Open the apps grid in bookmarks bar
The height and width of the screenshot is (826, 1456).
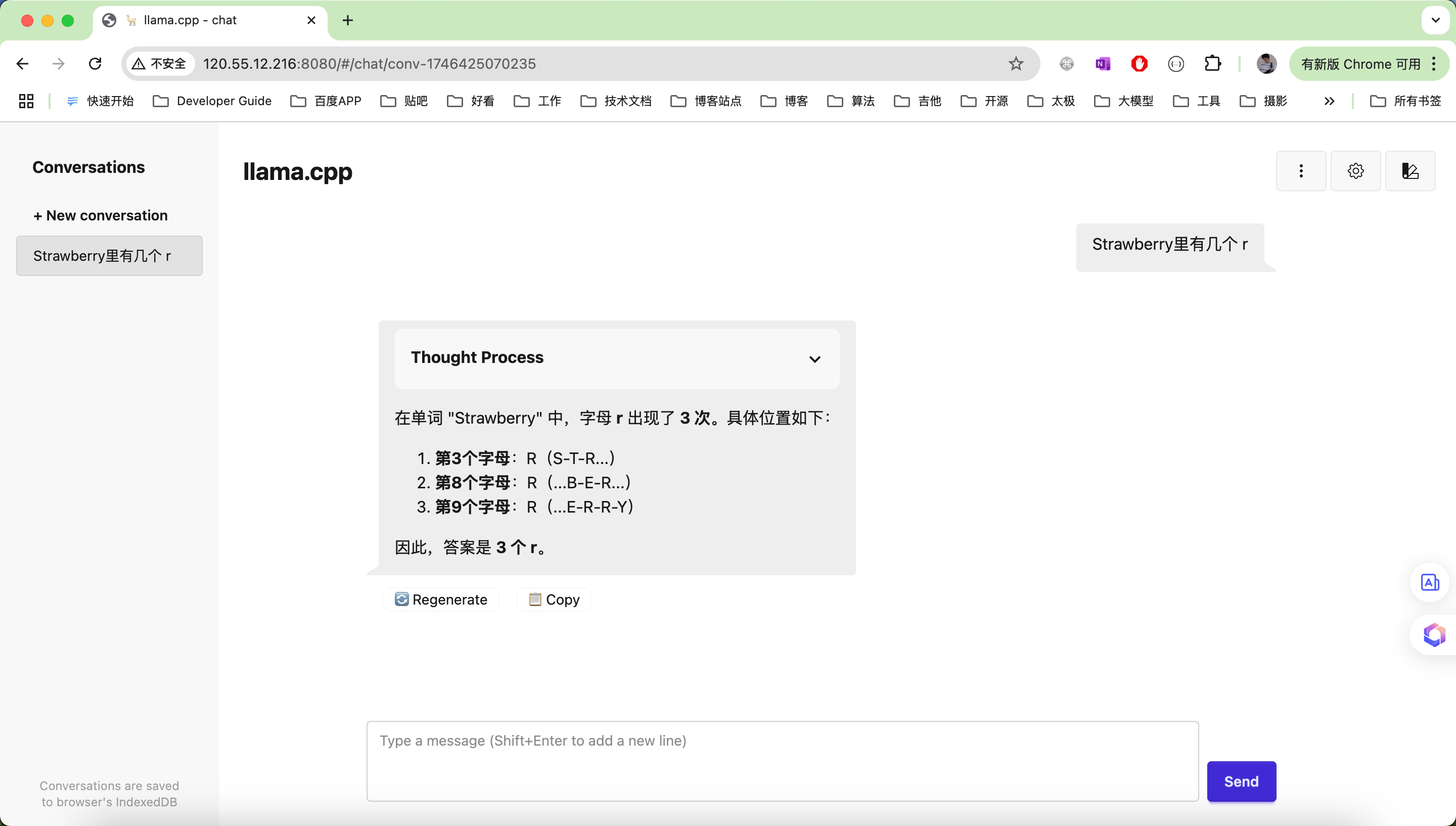26,101
